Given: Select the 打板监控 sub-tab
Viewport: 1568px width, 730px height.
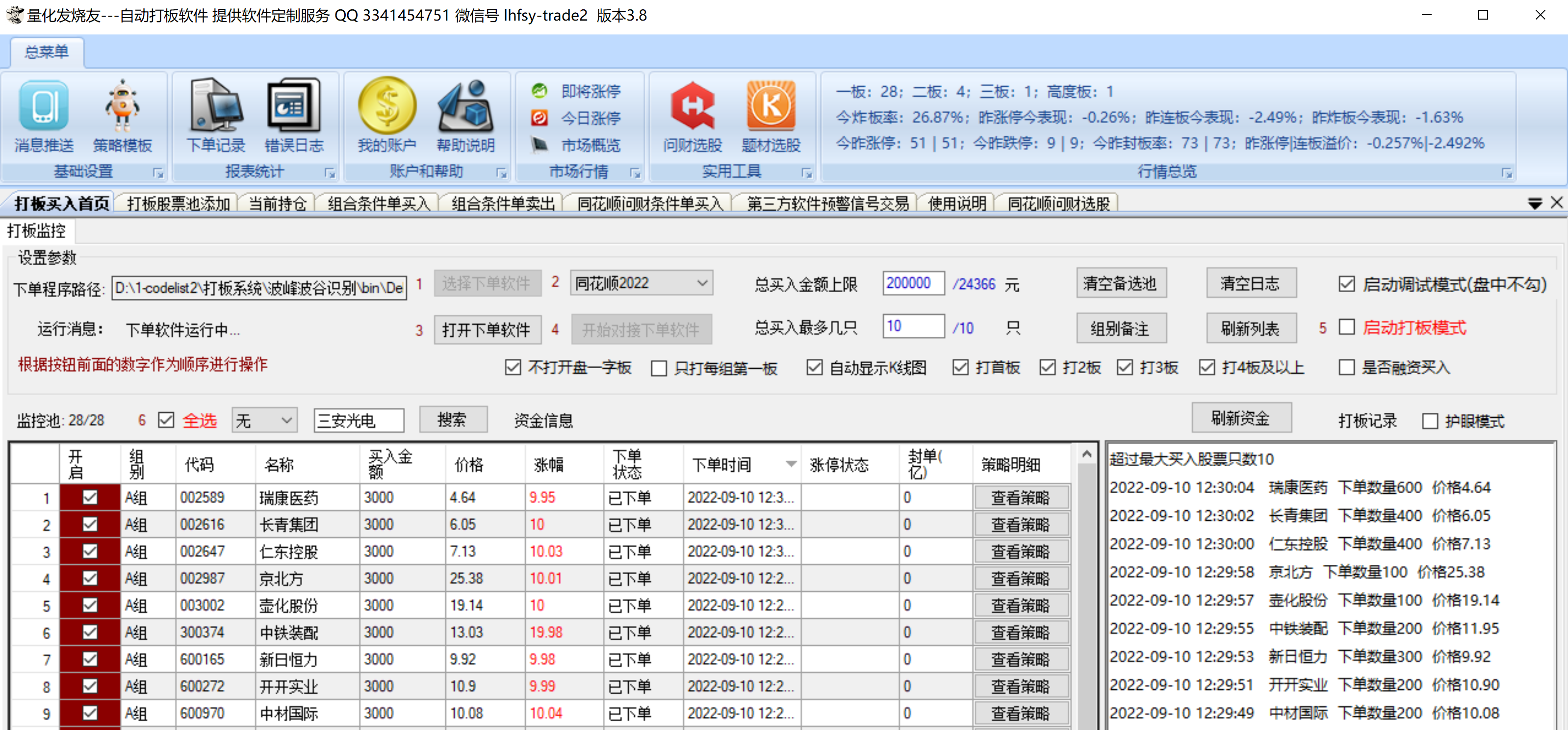Looking at the screenshot, I should (x=36, y=231).
